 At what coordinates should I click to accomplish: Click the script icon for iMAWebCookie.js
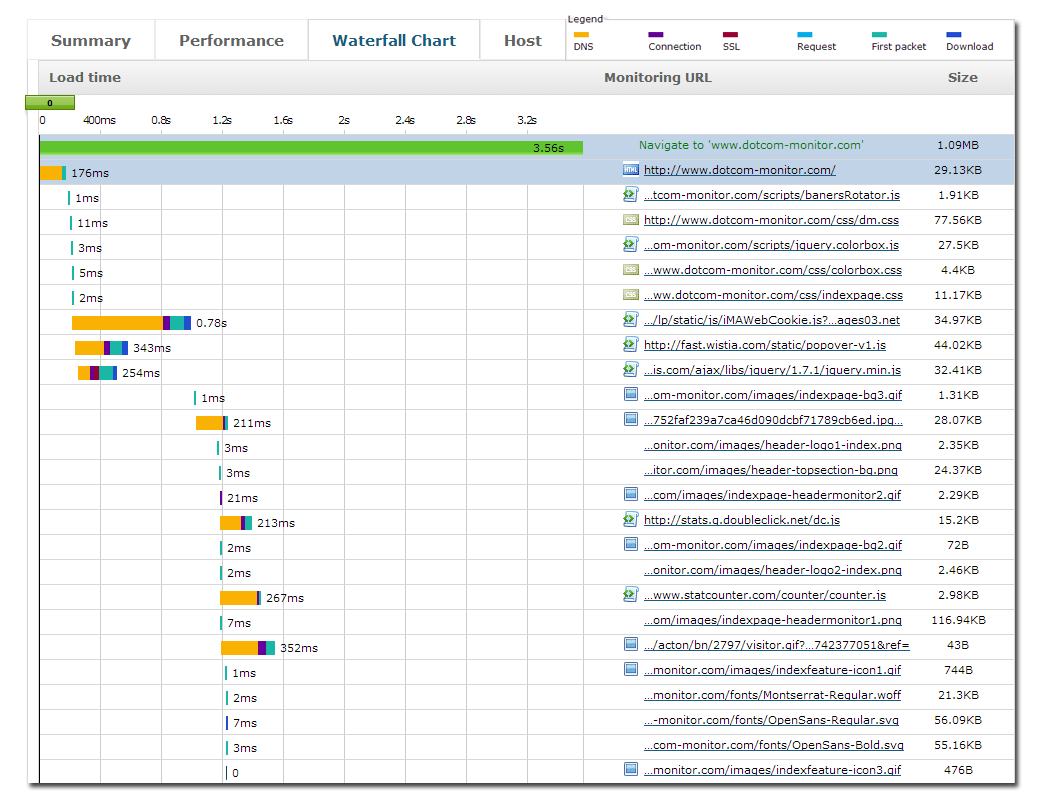coord(631,319)
